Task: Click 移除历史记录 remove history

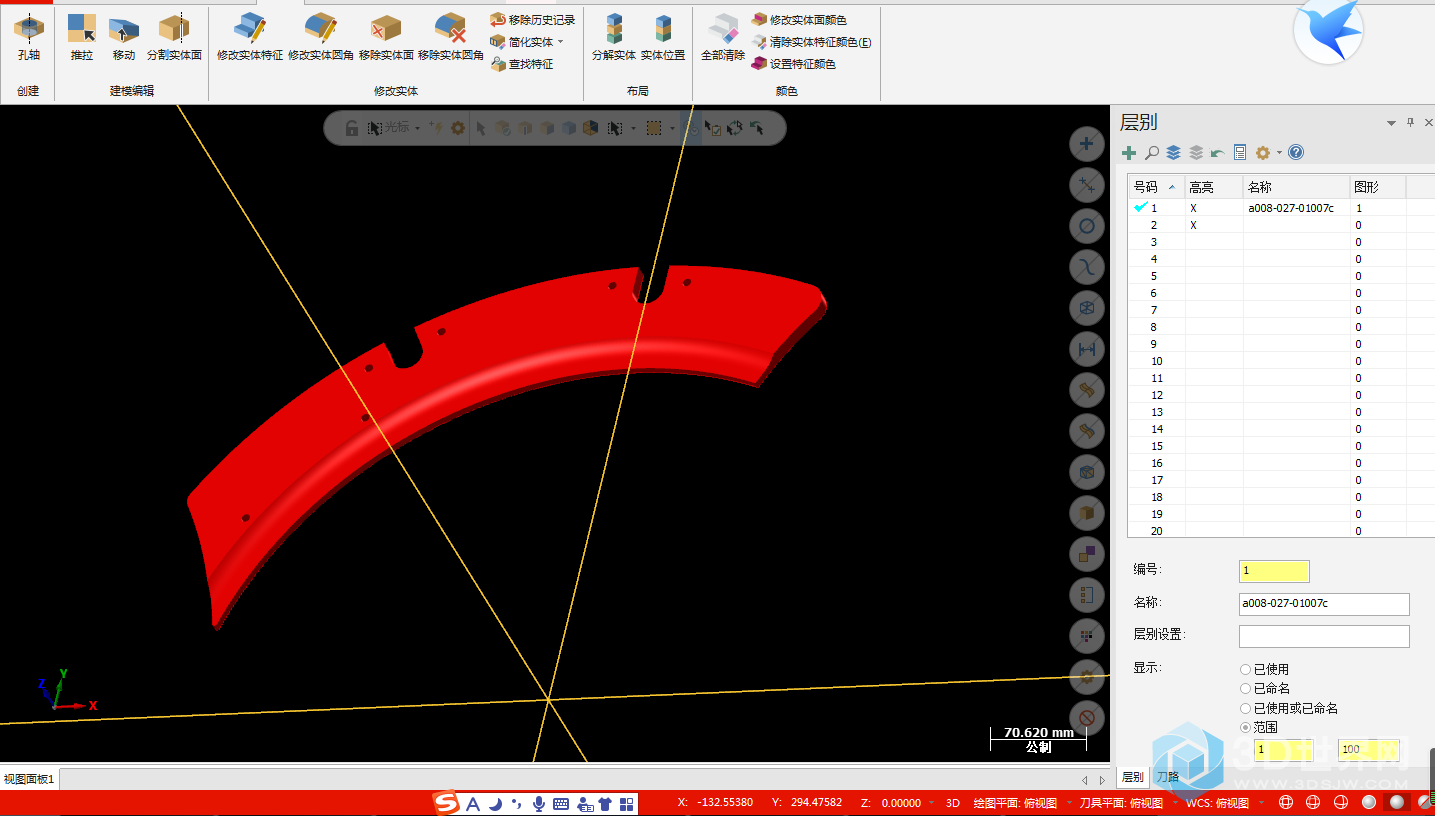Action: click(x=533, y=20)
